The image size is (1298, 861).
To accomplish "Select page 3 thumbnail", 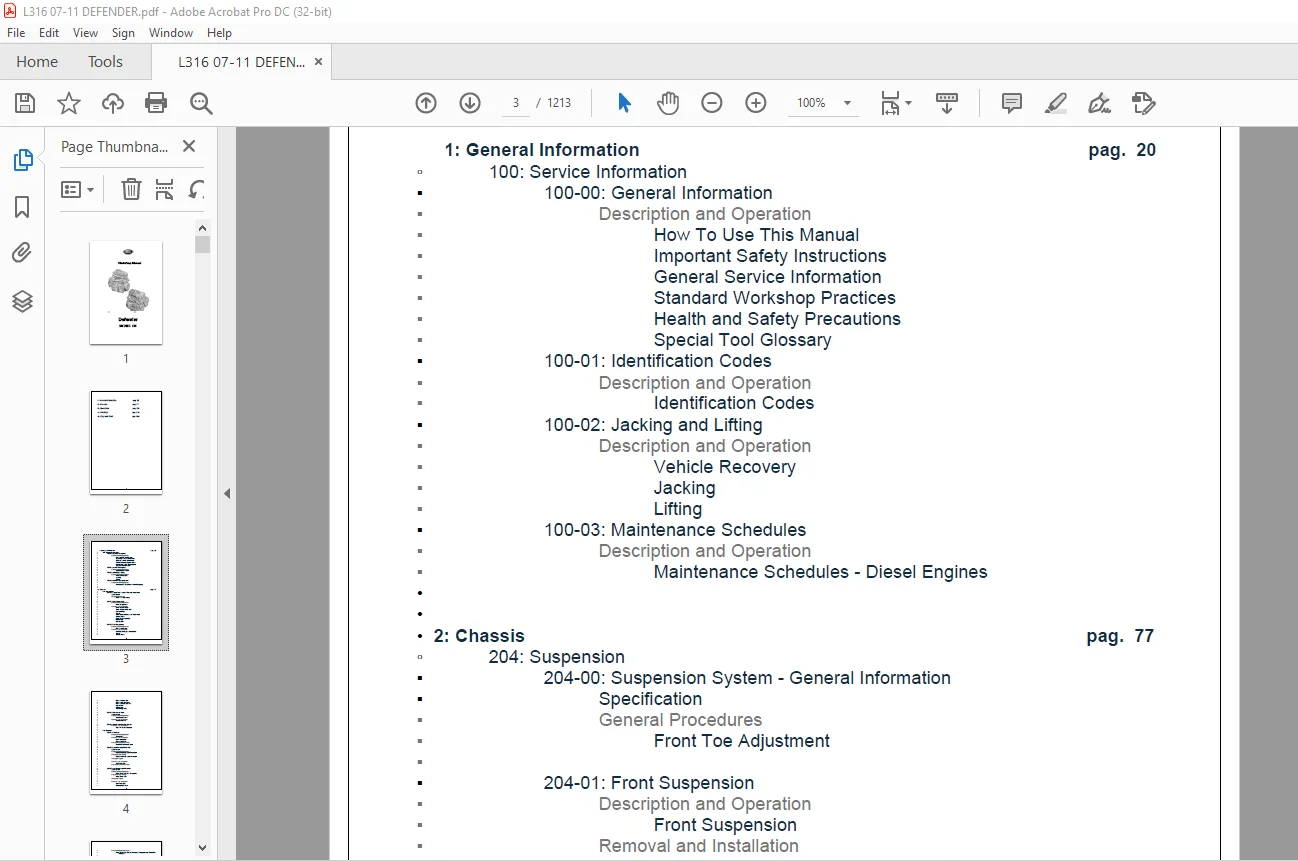I will coord(126,591).
